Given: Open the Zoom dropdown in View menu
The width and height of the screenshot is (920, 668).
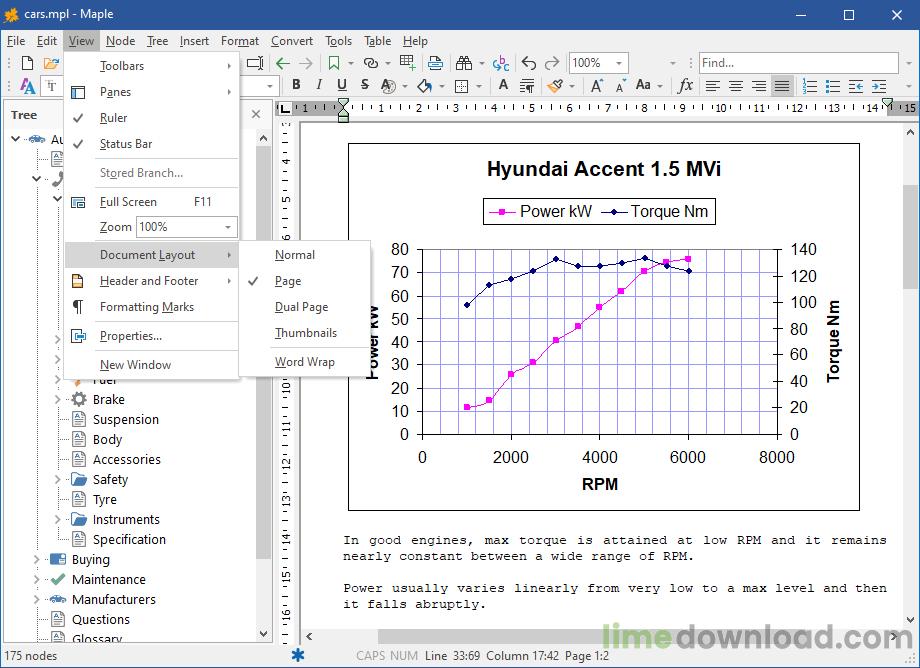Looking at the screenshot, I should coord(228,227).
